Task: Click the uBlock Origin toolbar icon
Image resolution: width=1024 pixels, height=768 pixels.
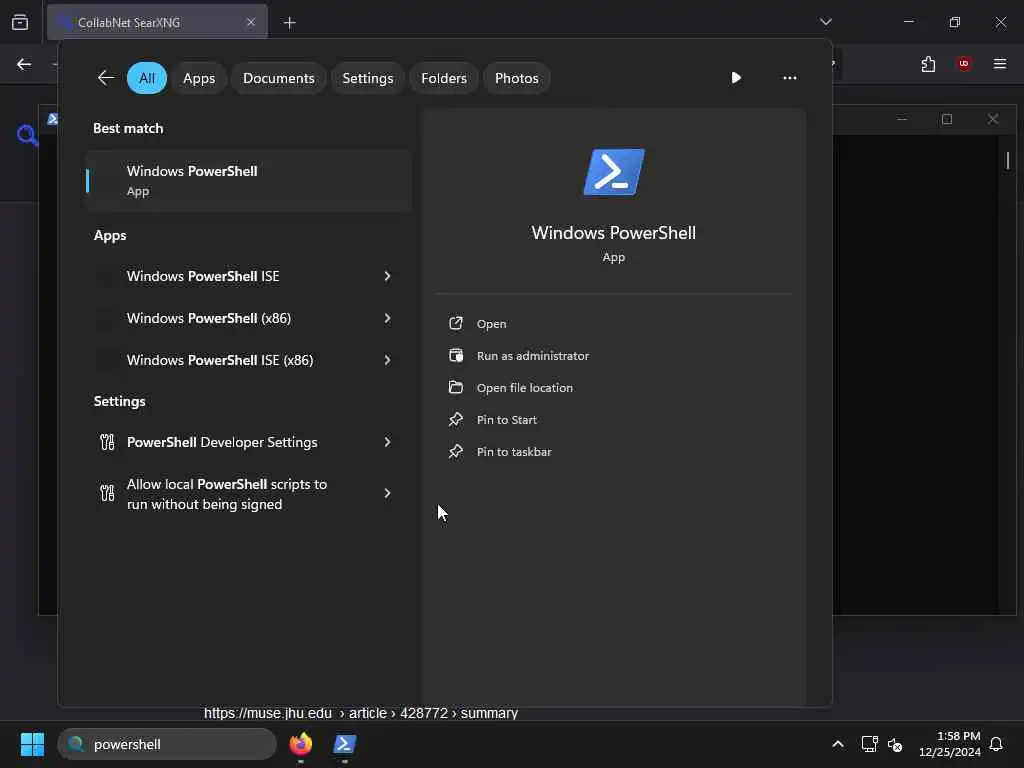Action: coord(964,64)
